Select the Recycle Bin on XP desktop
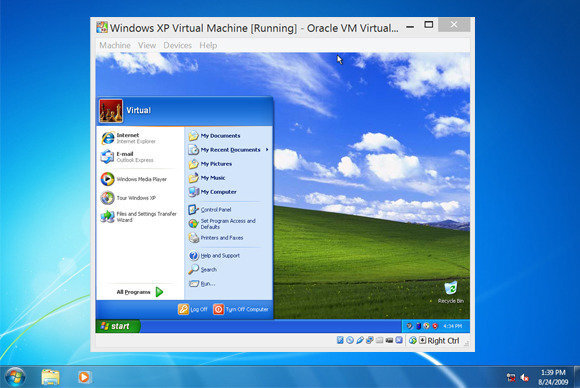580x388 pixels. click(x=451, y=293)
